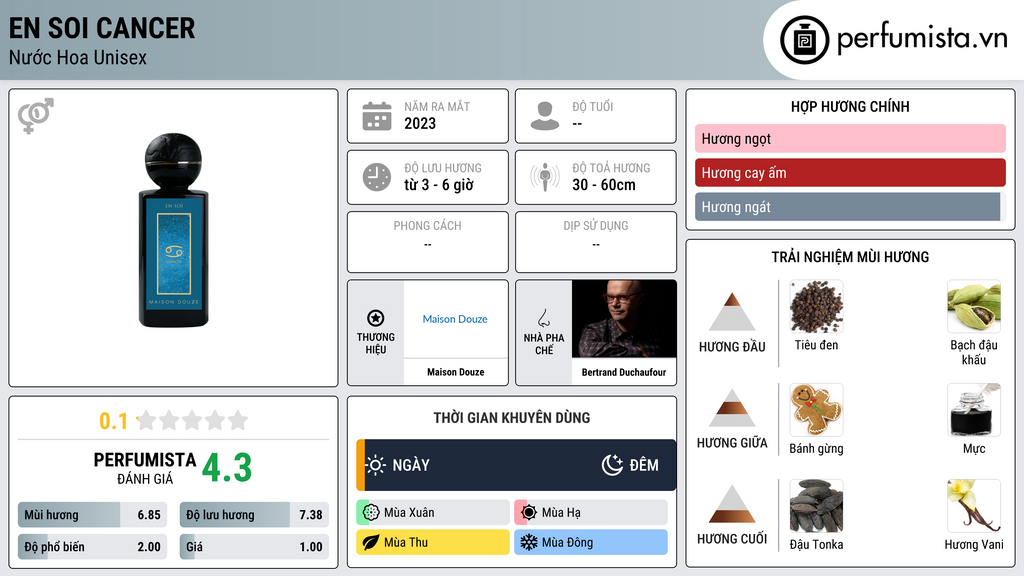The height and width of the screenshot is (576, 1024).
Task: Click the Ngày Đêm usage time bar
Action: click(x=516, y=465)
